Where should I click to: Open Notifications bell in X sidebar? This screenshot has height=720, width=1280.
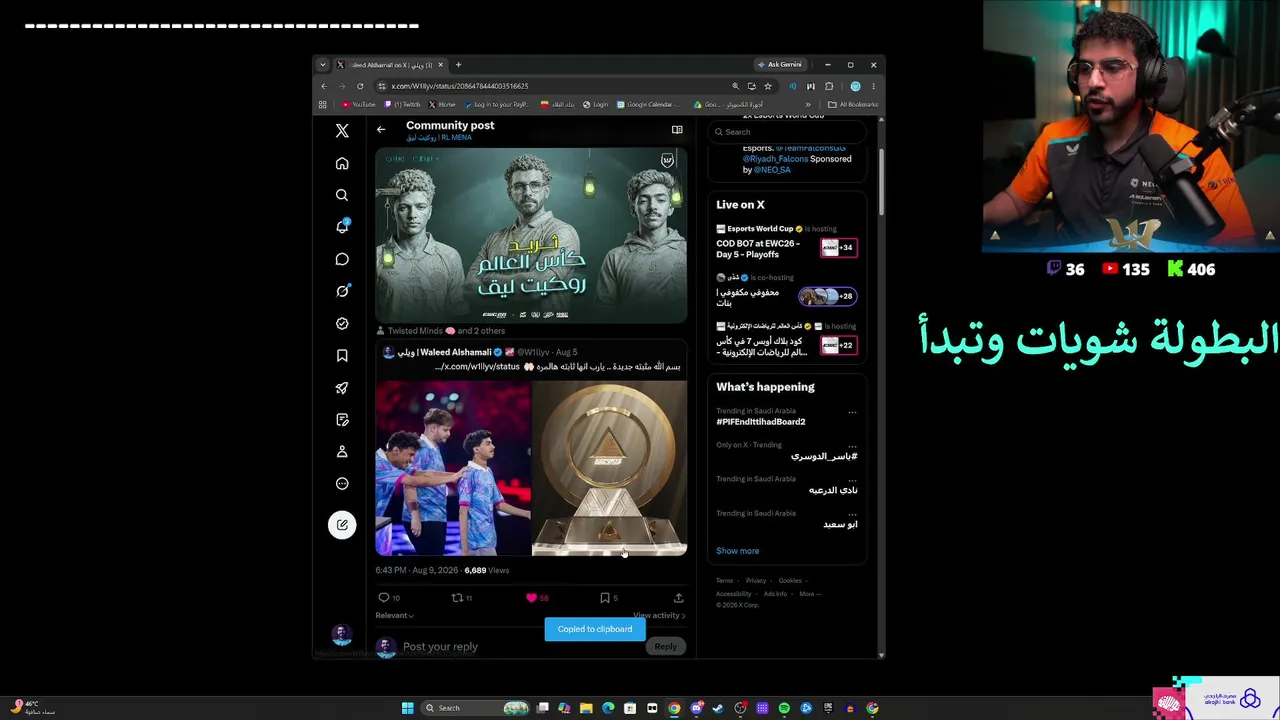click(x=342, y=227)
